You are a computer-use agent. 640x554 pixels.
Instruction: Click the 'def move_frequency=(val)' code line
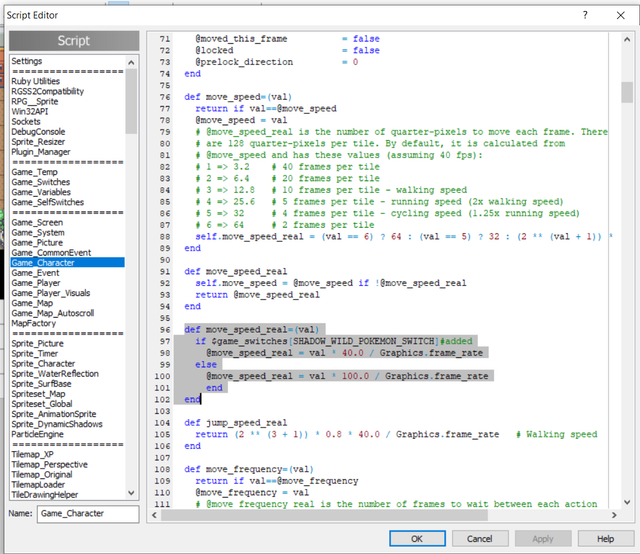click(x=249, y=469)
